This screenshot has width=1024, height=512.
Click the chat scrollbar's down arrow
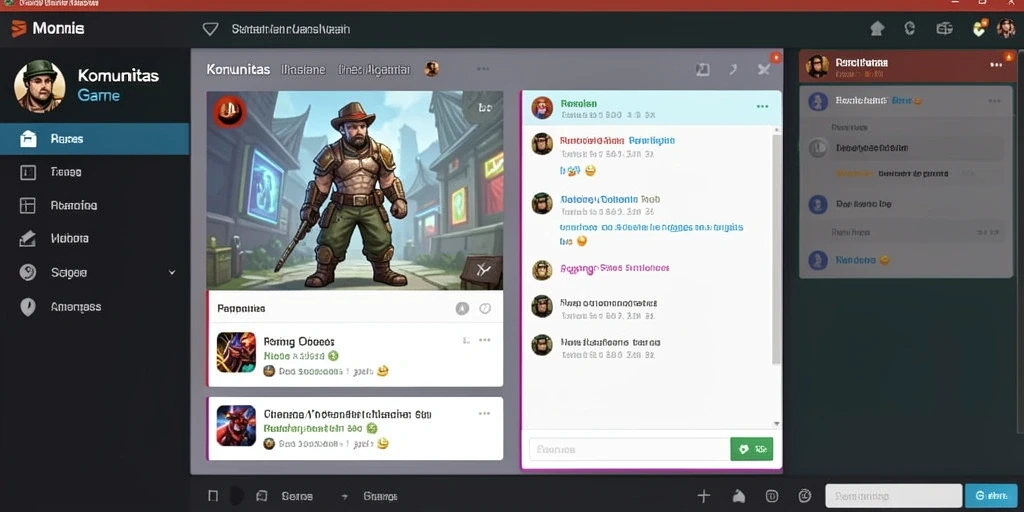(x=776, y=423)
